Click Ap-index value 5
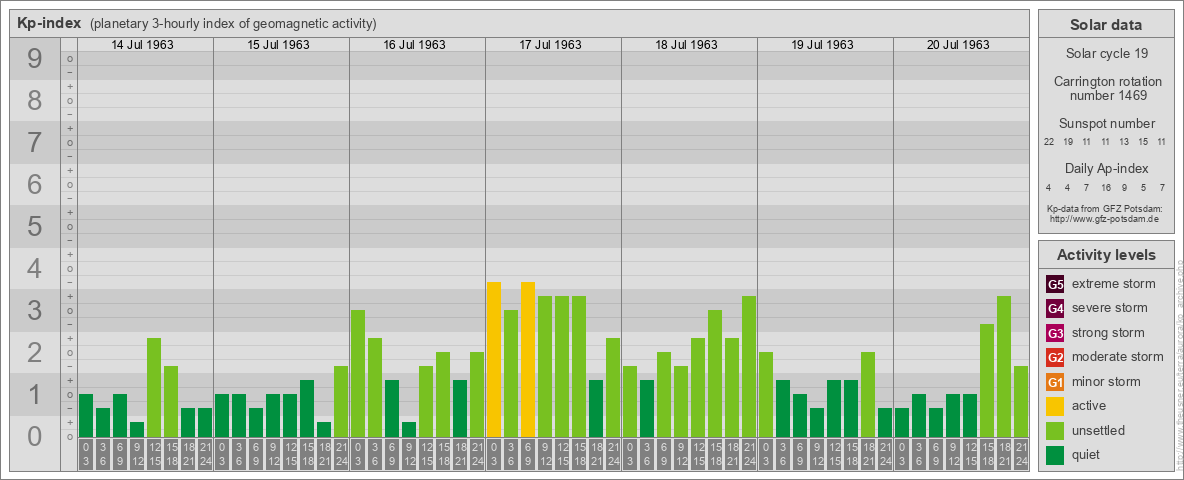Screen dimensions: 1184x480 click(x=1143, y=187)
